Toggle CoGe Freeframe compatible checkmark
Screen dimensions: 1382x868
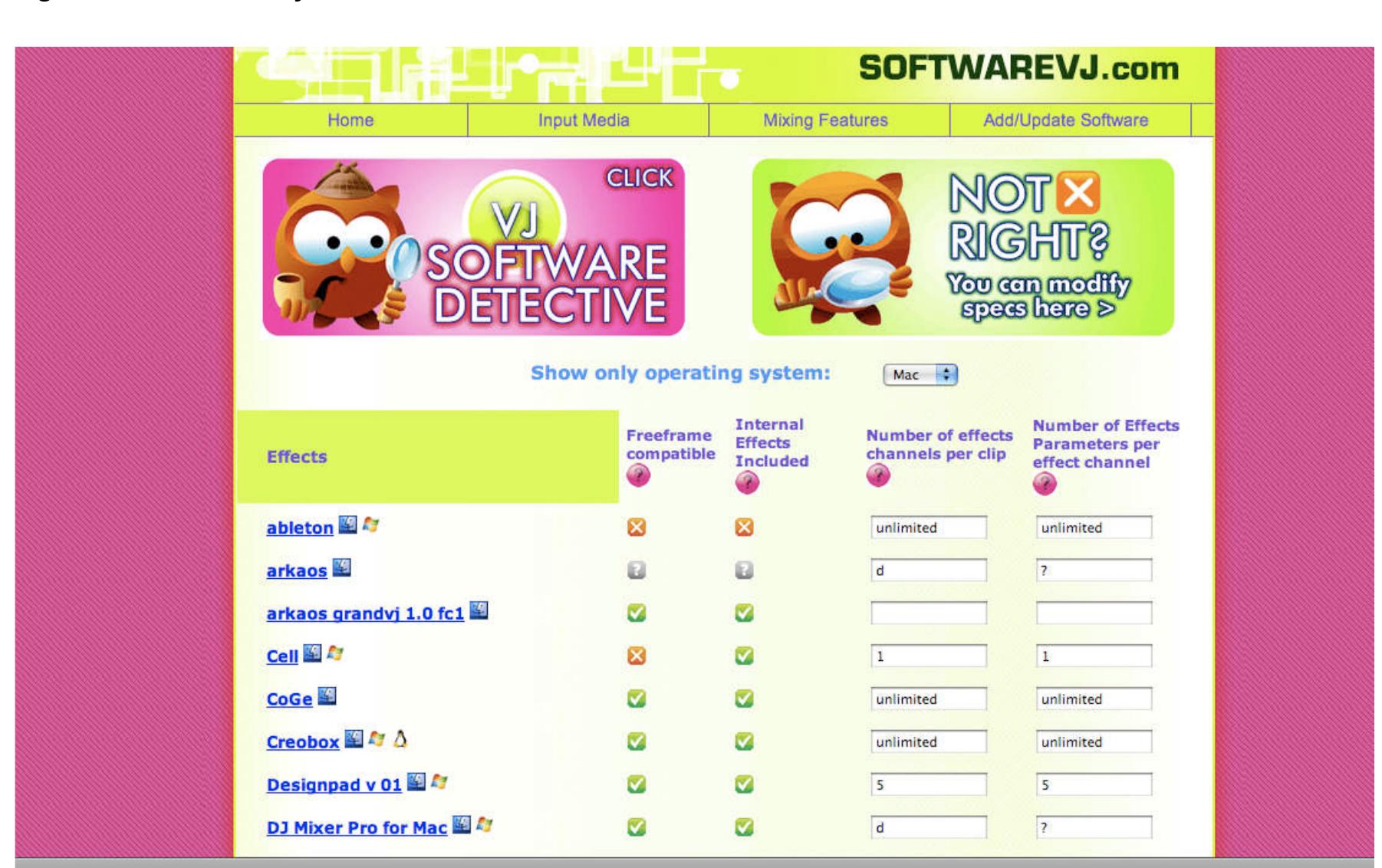[637, 699]
